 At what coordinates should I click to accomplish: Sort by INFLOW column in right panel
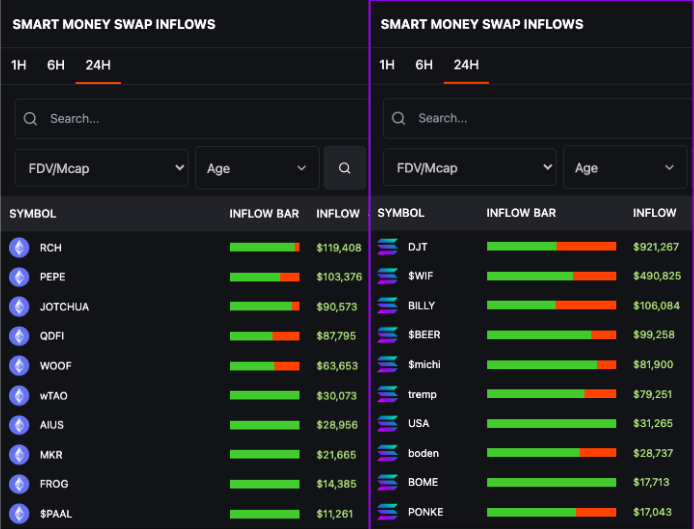click(655, 213)
